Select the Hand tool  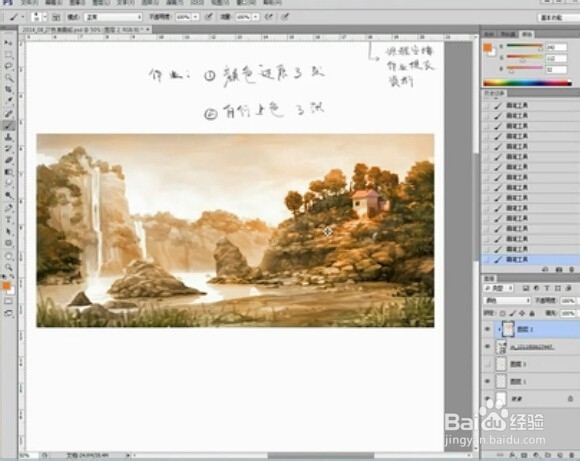tap(8, 256)
